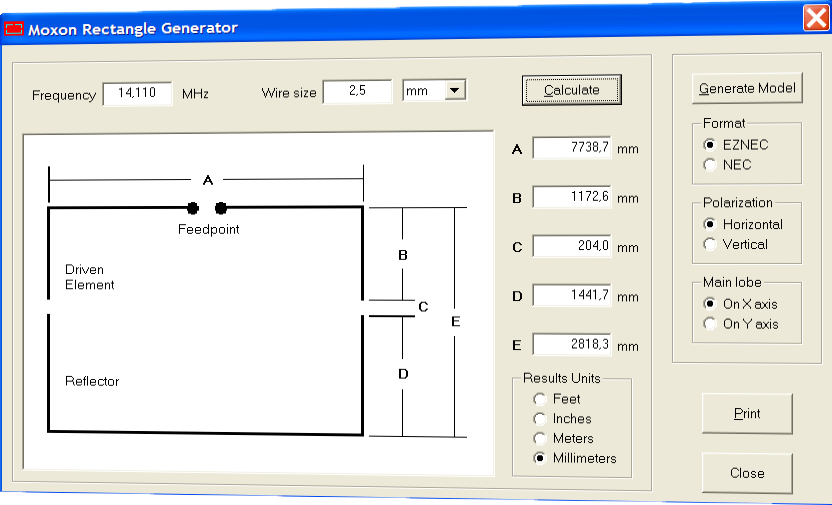Click dimension A result field 7738,7

(x=572, y=147)
